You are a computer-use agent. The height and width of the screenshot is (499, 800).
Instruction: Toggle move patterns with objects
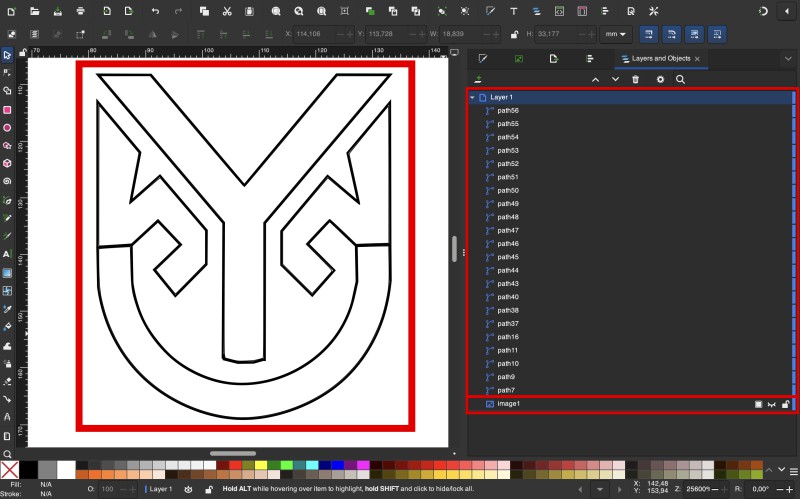717,34
